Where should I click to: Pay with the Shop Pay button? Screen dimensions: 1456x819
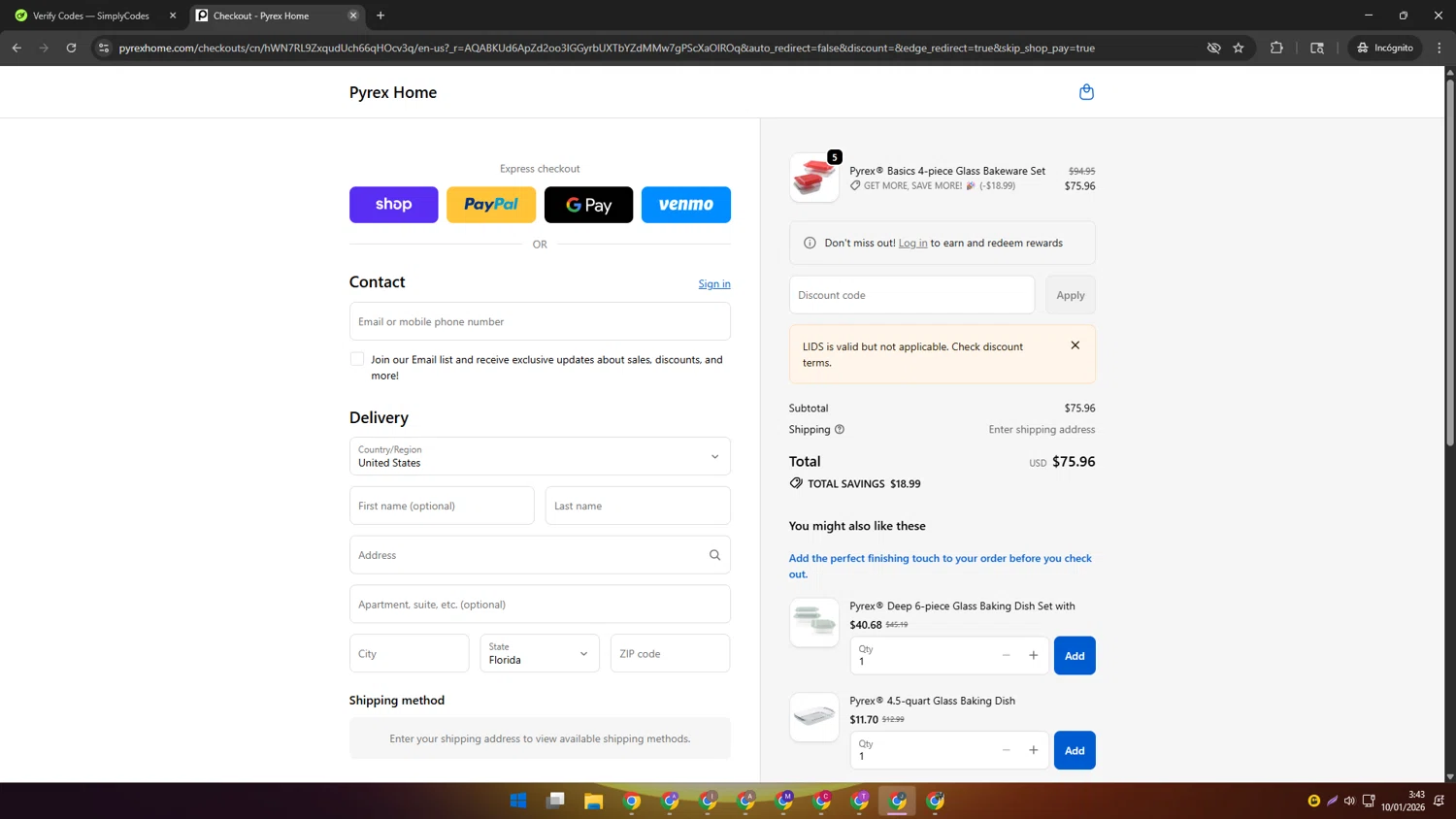pos(394,205)
